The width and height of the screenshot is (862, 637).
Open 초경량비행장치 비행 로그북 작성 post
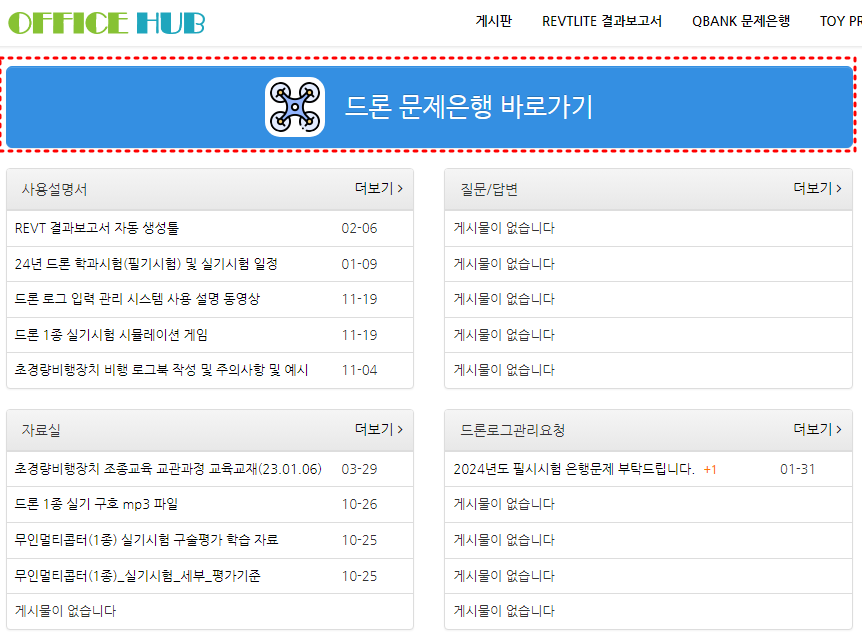162,370
